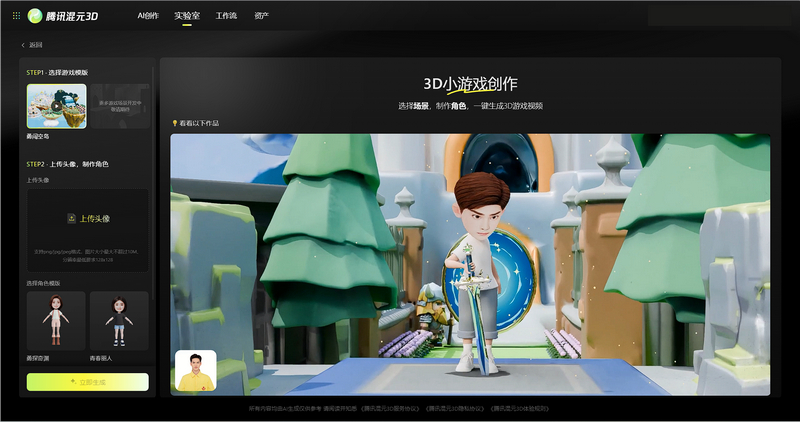
Task: Click the 上传头像 upload text
Action: click(x=95, y=218)
